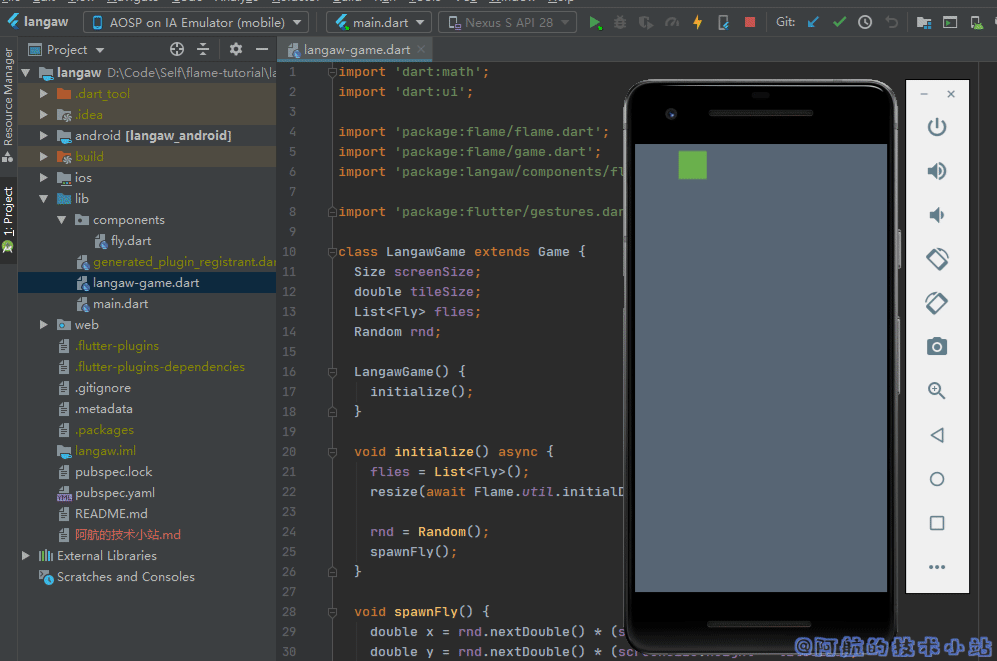Collapse the lib folder
Image resolution: width=997 pixels, height=661 pixels.
click(x=44, y=199)
